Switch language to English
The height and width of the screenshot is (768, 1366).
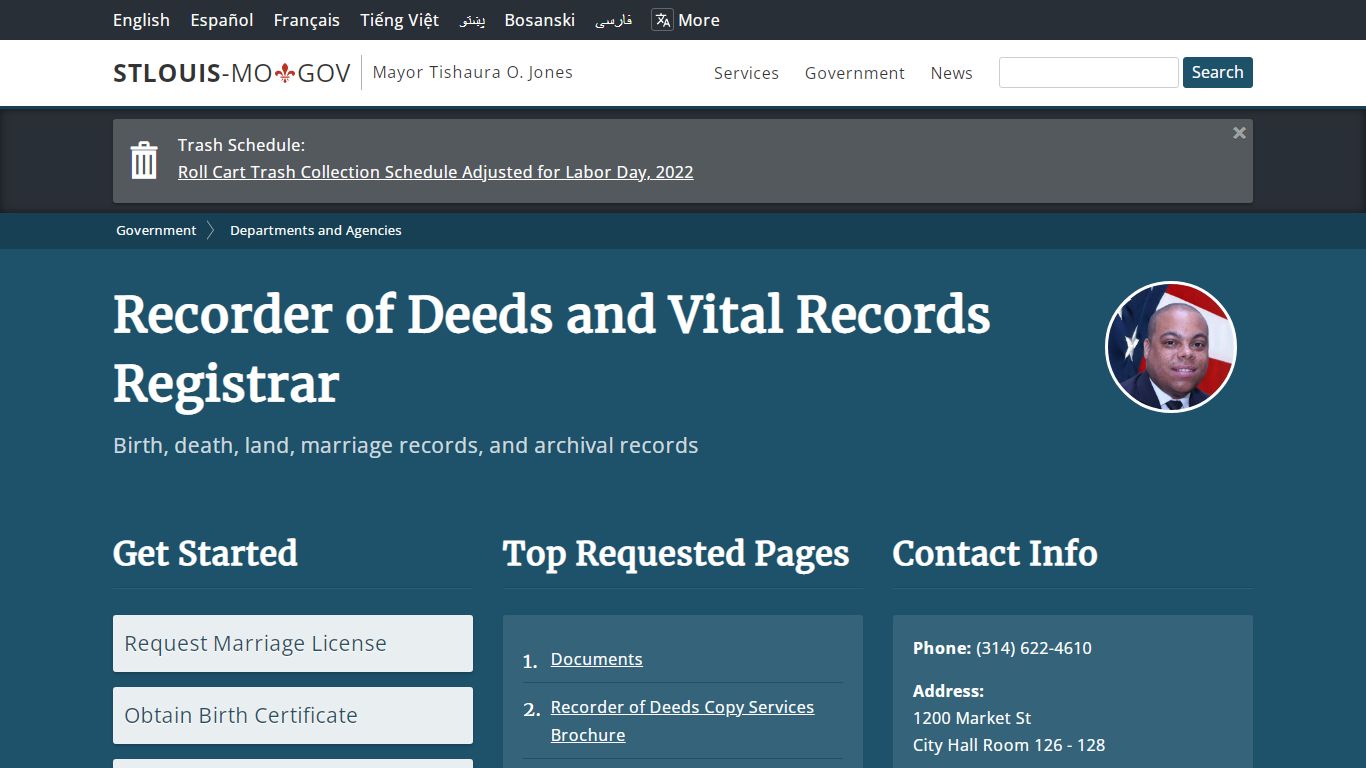[x=141, y=20]
